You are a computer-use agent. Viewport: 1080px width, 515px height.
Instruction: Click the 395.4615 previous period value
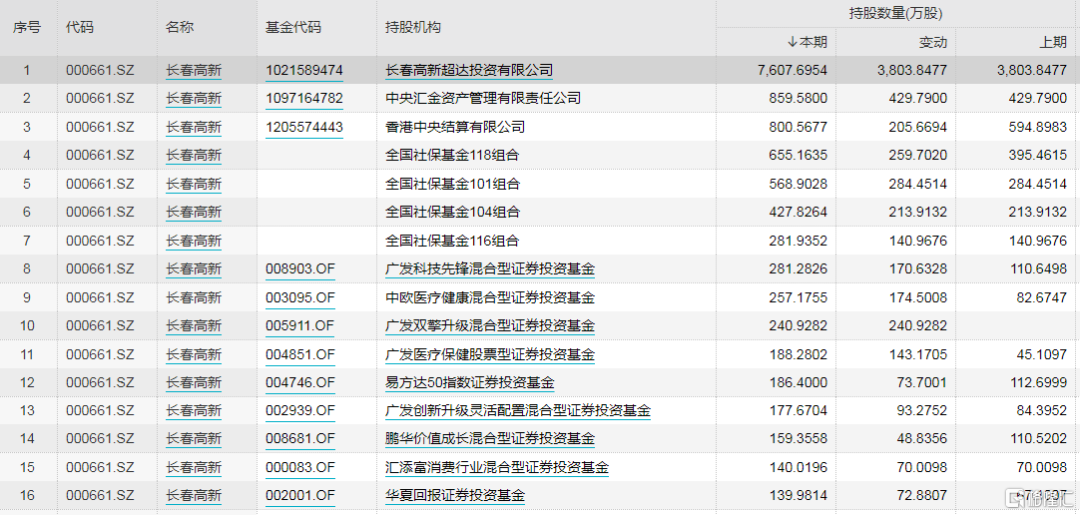1037,156
